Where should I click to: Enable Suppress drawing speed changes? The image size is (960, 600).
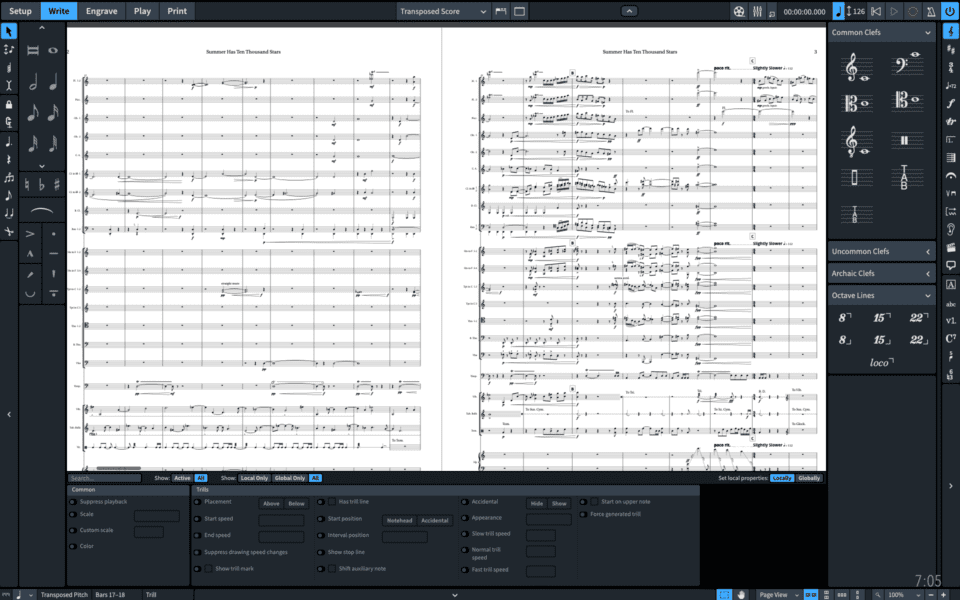tap(198, 551)
